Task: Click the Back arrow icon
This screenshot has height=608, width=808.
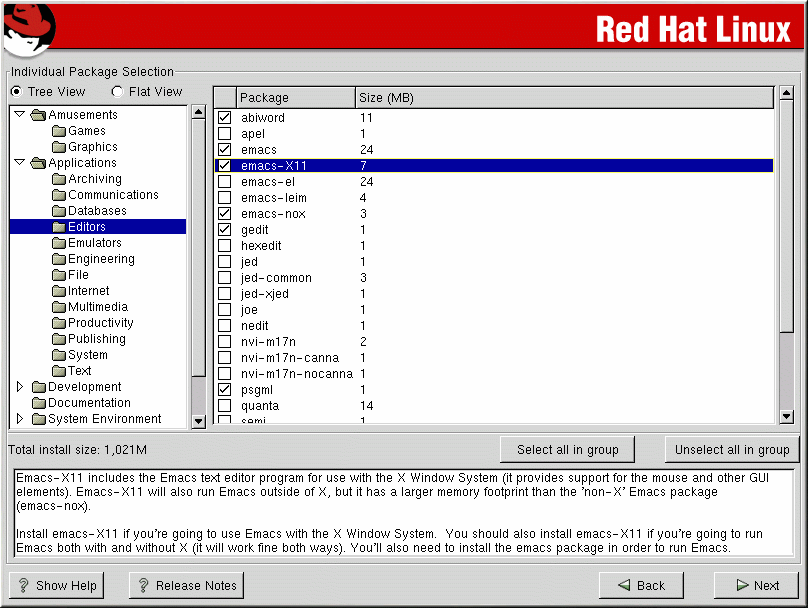Action: pyautogui.click(x=623, y=586)
